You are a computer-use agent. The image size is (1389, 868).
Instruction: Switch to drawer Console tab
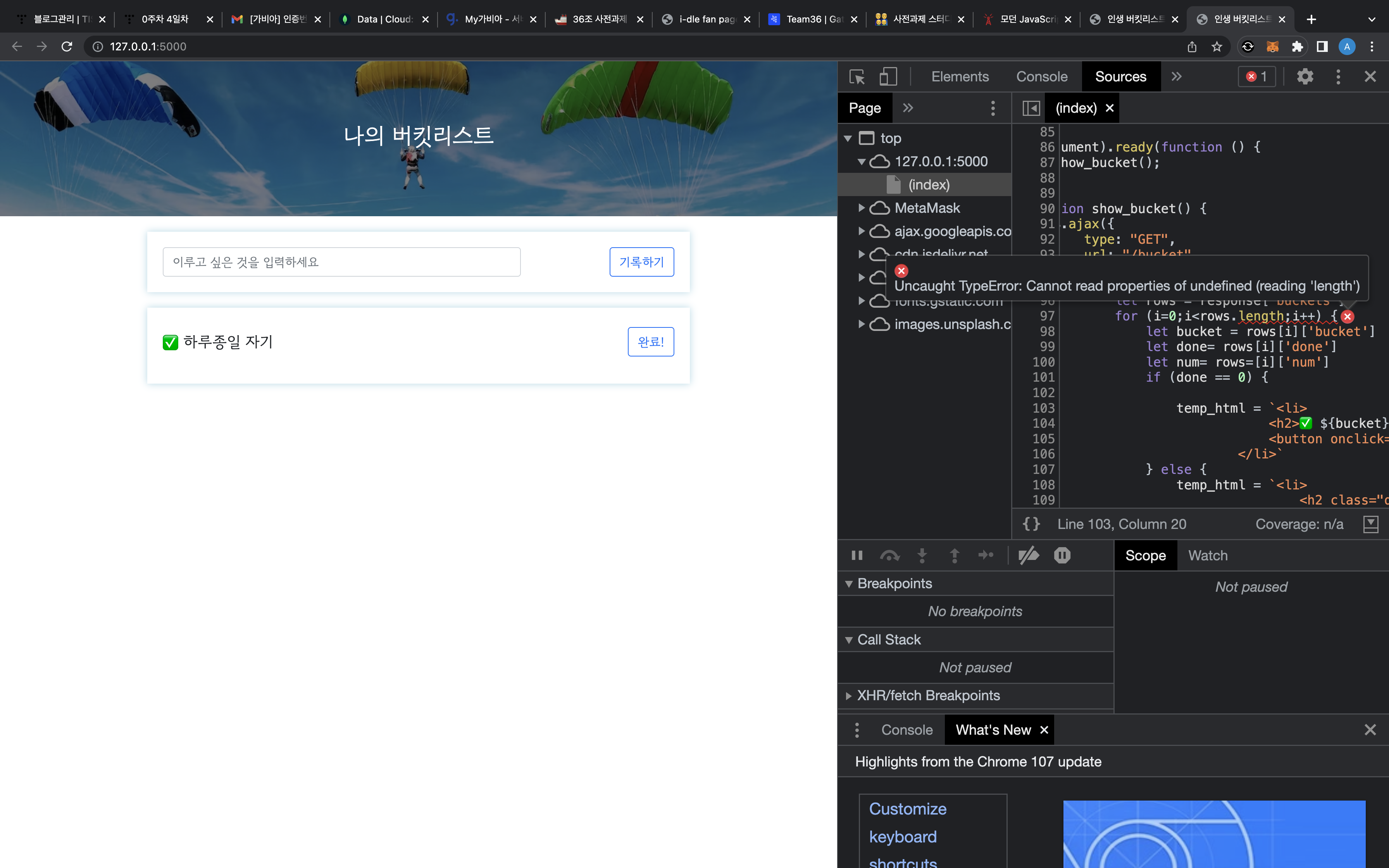point(907,730)
